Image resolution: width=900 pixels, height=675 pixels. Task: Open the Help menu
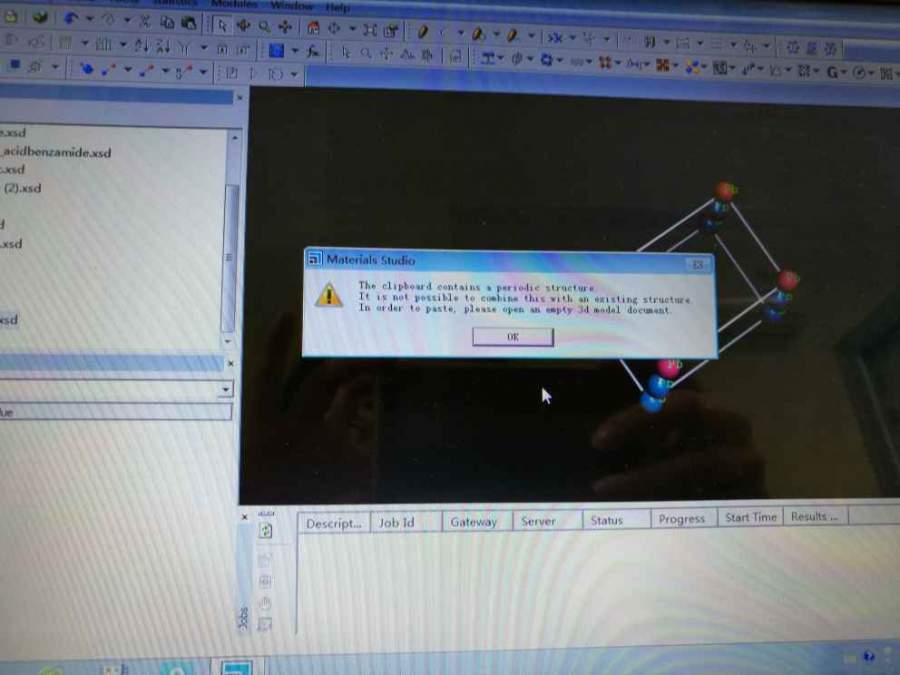tap(338, 7)
